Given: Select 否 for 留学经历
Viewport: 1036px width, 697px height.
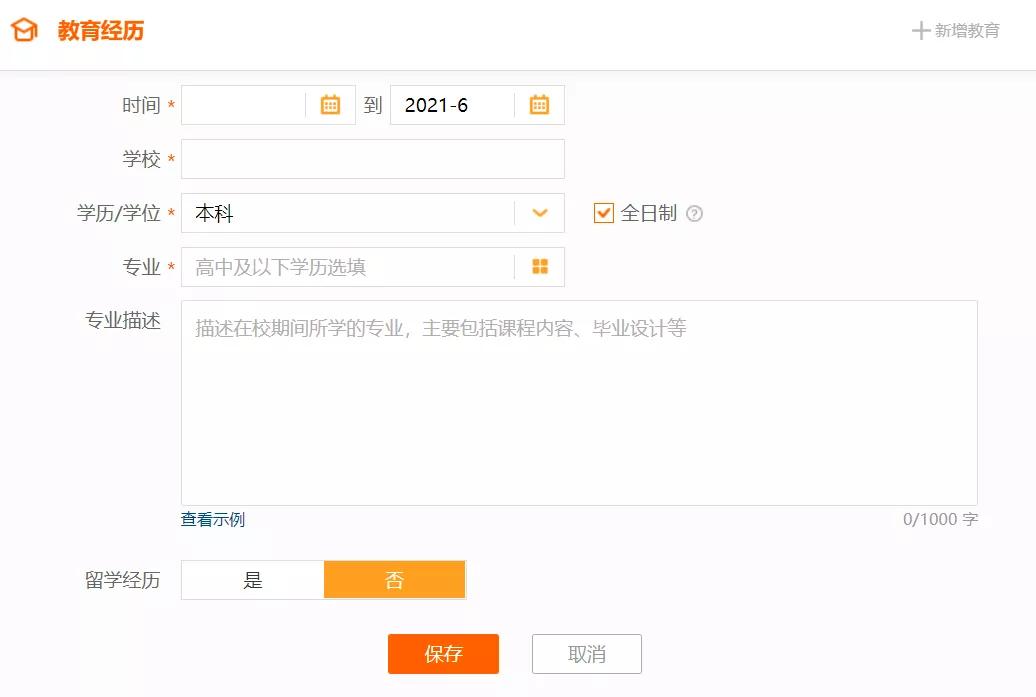Looking at the screenshot, I should click(394, 579).
